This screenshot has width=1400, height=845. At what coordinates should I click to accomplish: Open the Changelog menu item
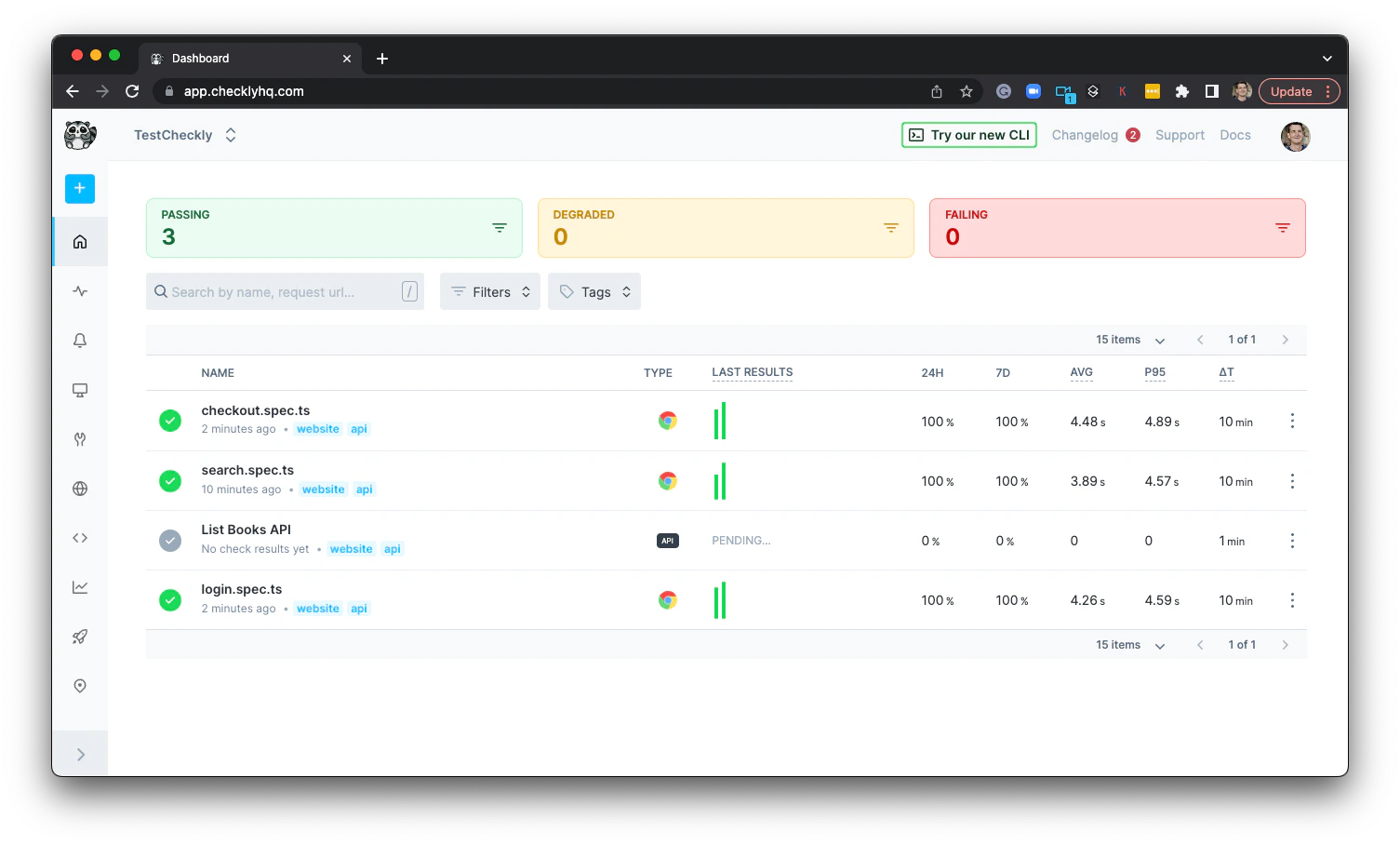(x=1086, y=135)
